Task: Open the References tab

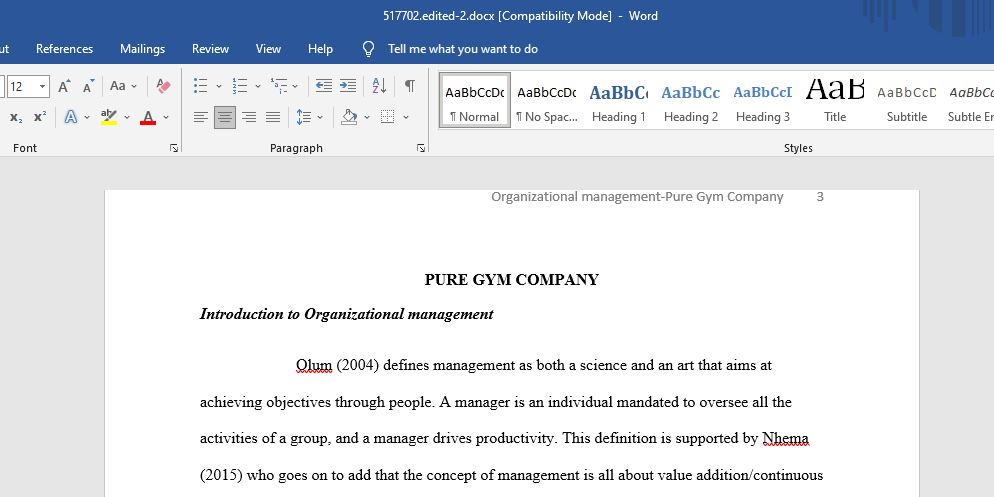Action: tap(65, 49)
